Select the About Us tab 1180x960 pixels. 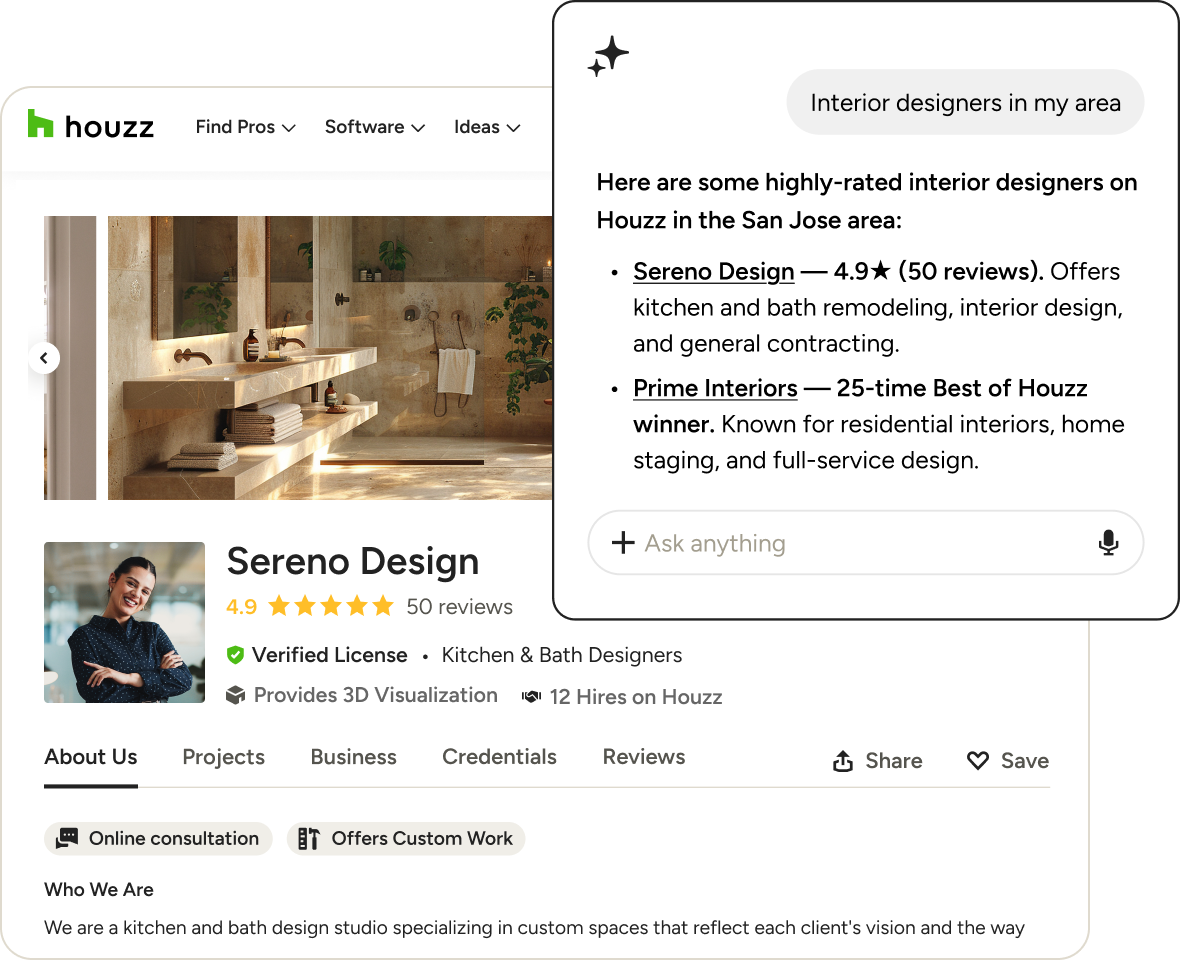[x=90, y=757]
